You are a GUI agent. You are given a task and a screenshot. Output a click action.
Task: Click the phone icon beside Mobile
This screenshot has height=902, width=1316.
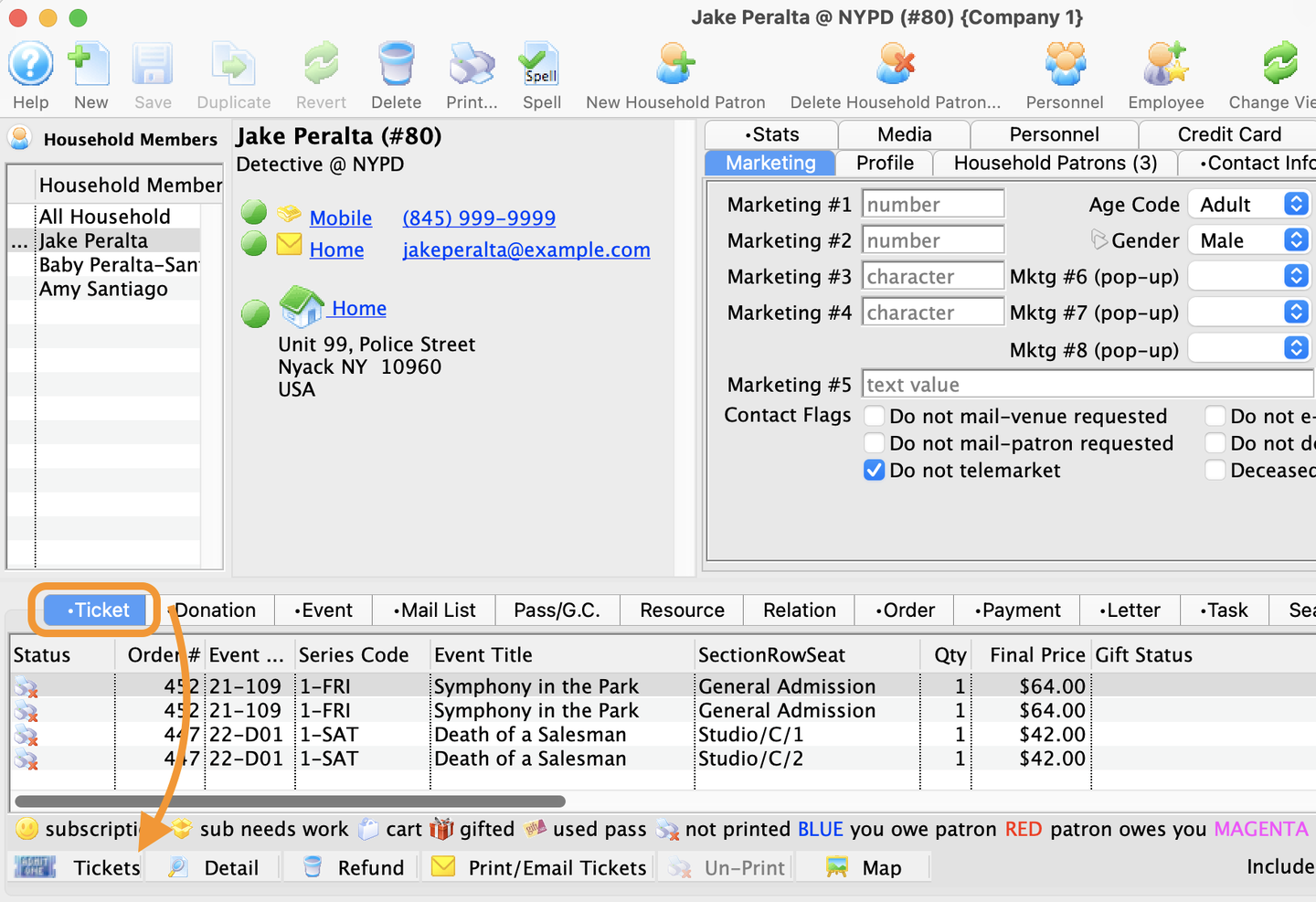tap(290, 213)
